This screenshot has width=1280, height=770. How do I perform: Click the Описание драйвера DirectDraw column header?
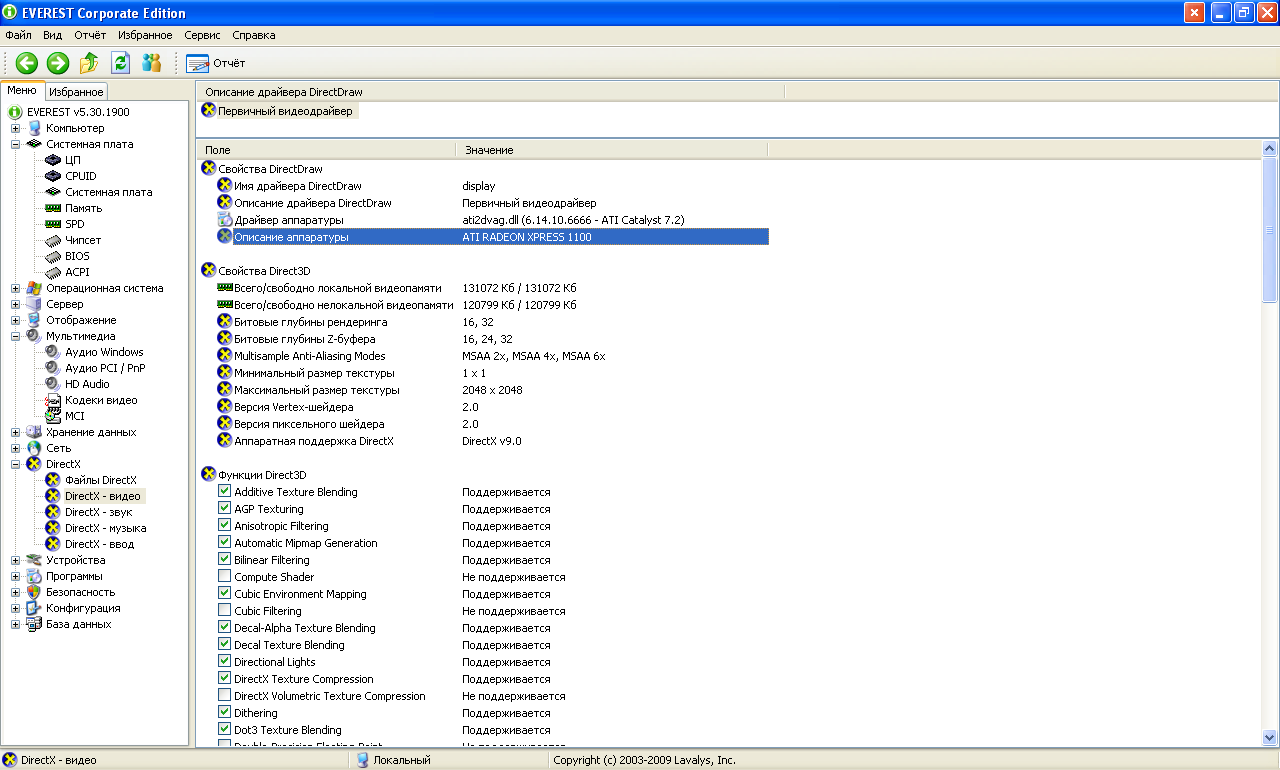[490, 92]
